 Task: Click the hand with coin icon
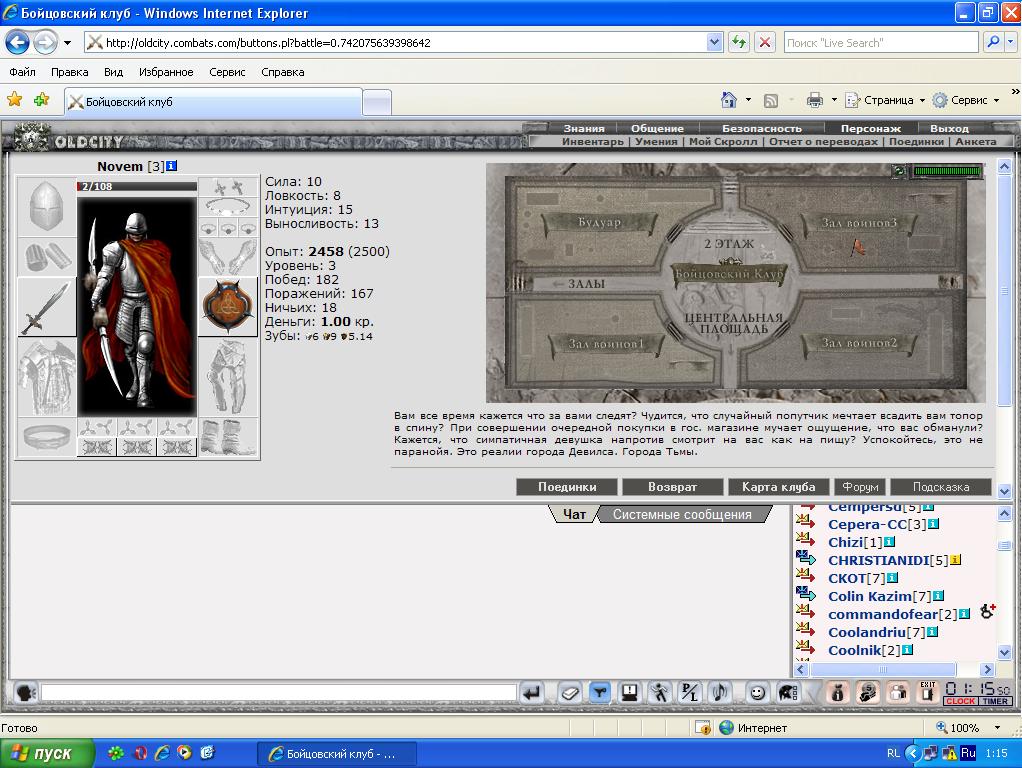tap(868, 692)
